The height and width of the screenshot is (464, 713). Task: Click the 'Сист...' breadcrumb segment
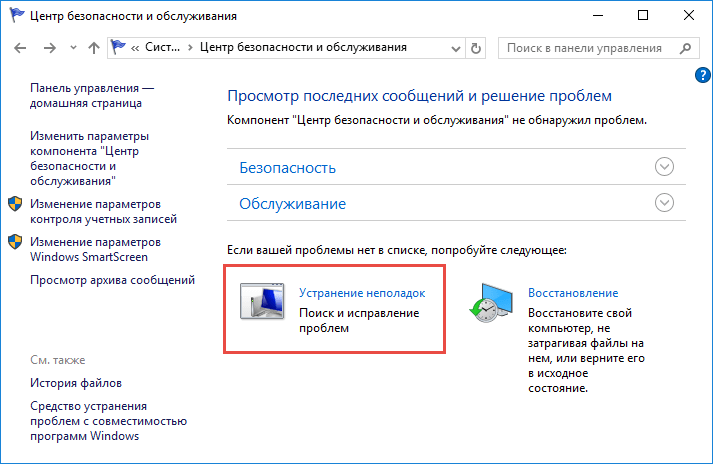[162, 47]
